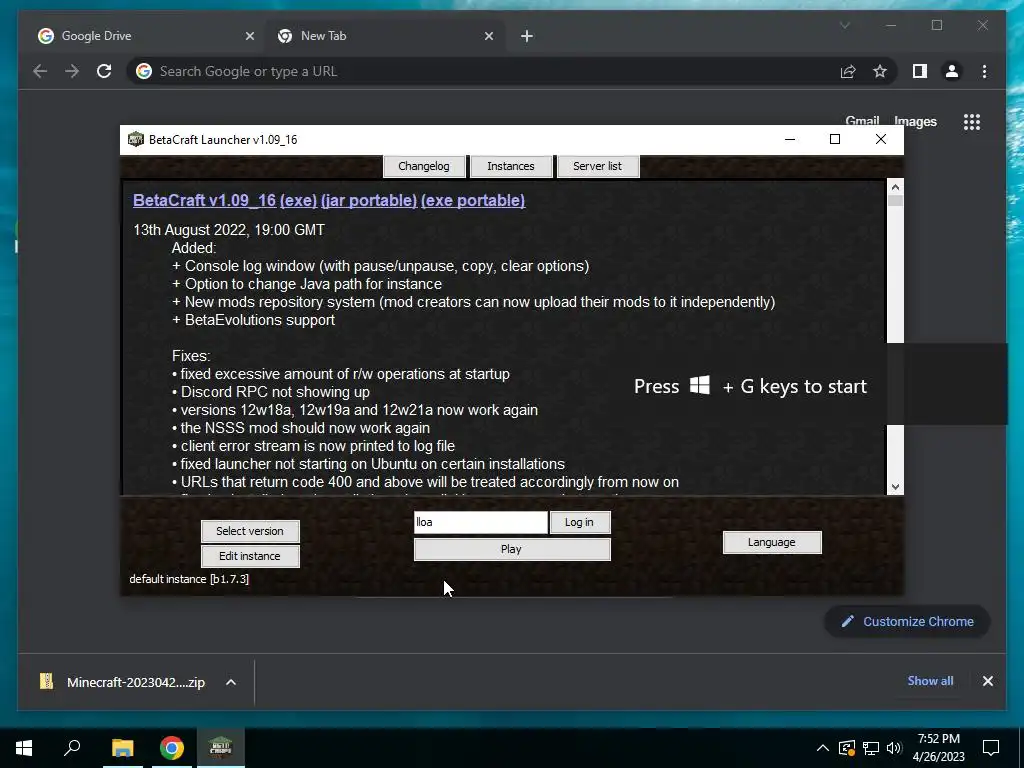Click the BetaCraft taskbar icon
This screenshot has width=1024, height=768.
pos(221,748)
